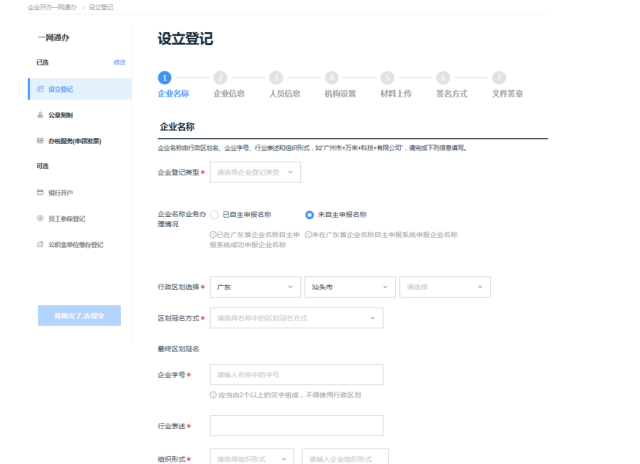Screen dimensions: 640x464
Task: Go to step 企业名称 label
Action: click(x=173, y=93)
